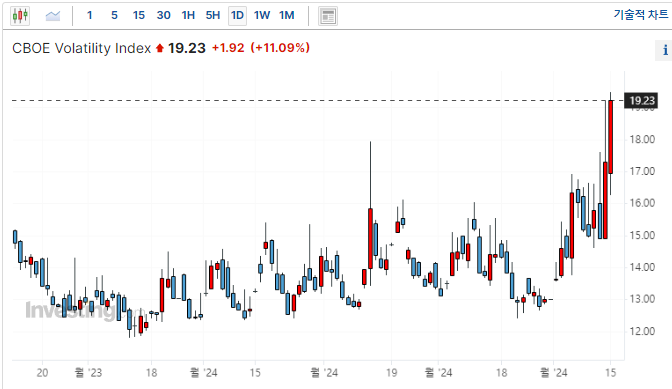
Task: Select the active 1D timeframe
Action: pos(237,16)
